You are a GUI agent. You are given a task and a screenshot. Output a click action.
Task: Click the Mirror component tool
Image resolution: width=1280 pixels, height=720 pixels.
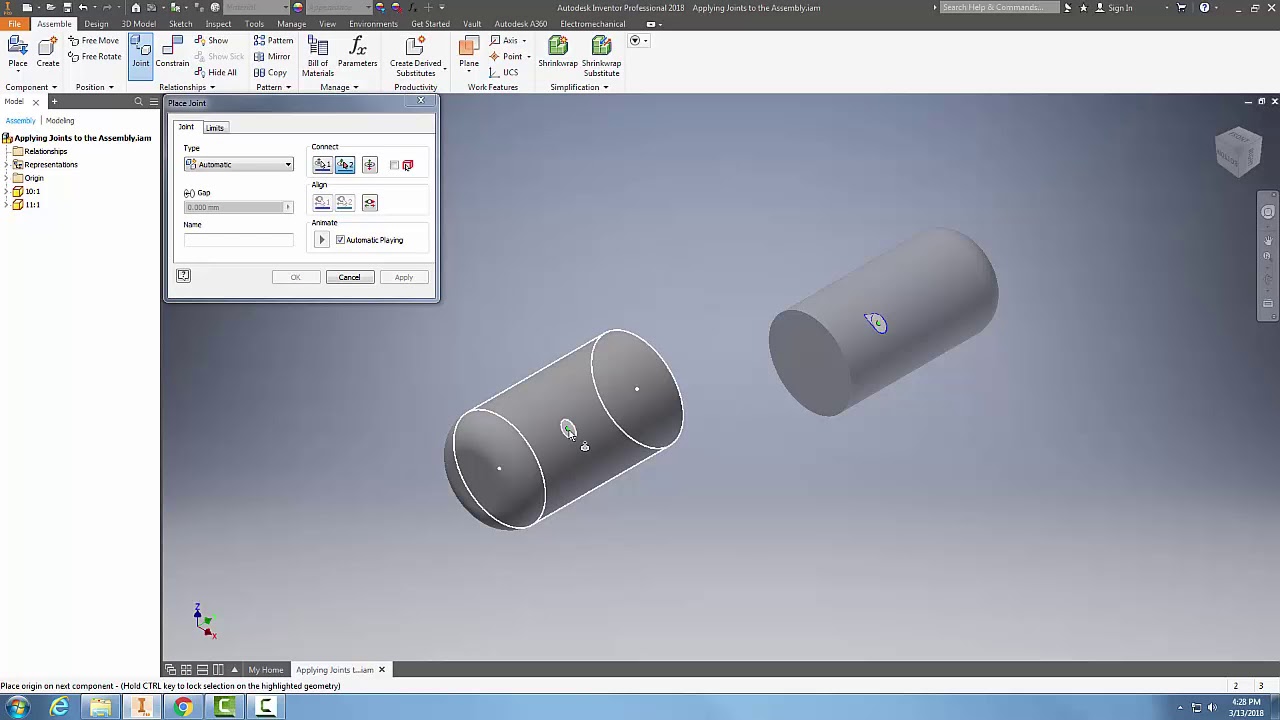pos(272,56)
